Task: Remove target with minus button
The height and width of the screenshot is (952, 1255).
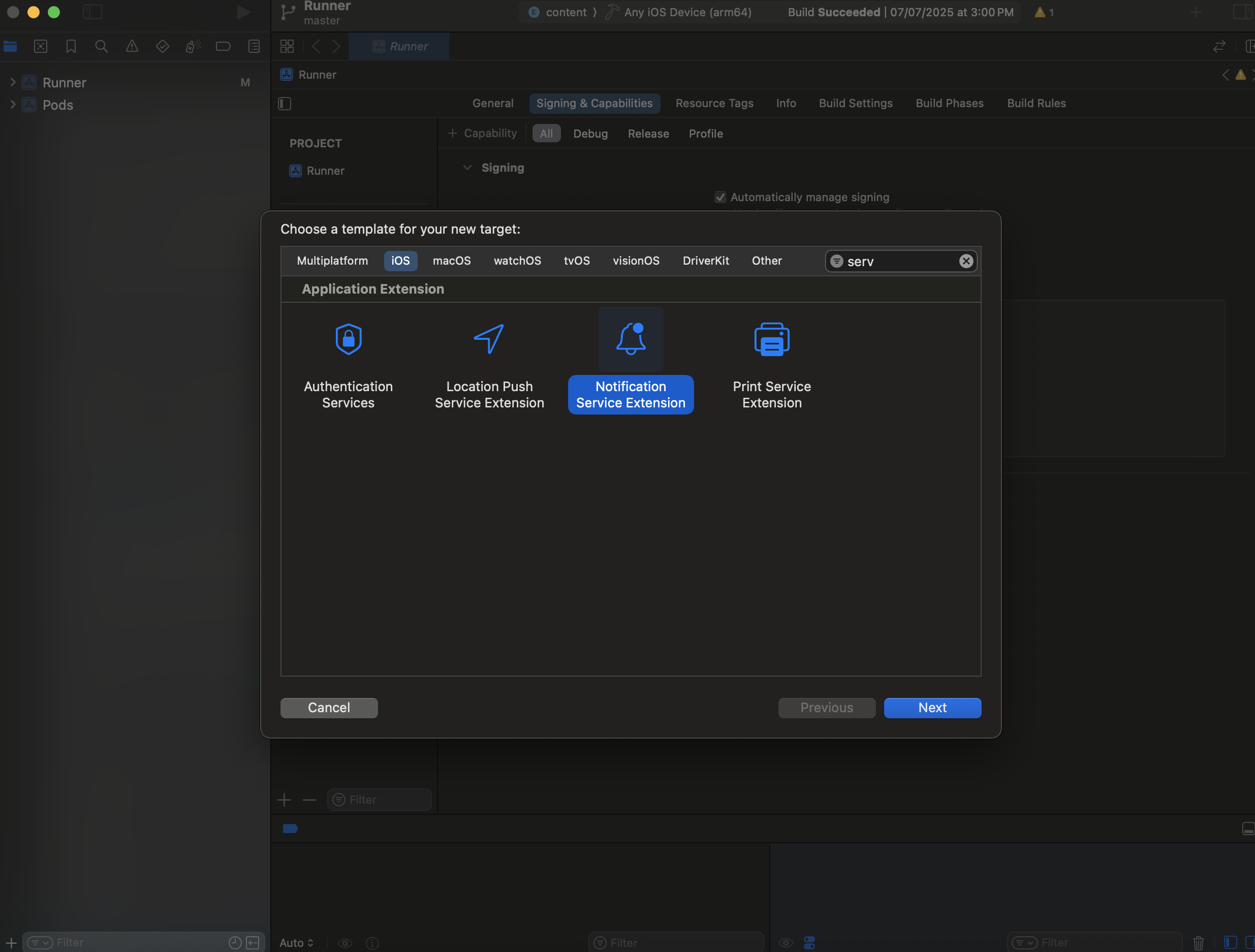Action: [309, 800]
